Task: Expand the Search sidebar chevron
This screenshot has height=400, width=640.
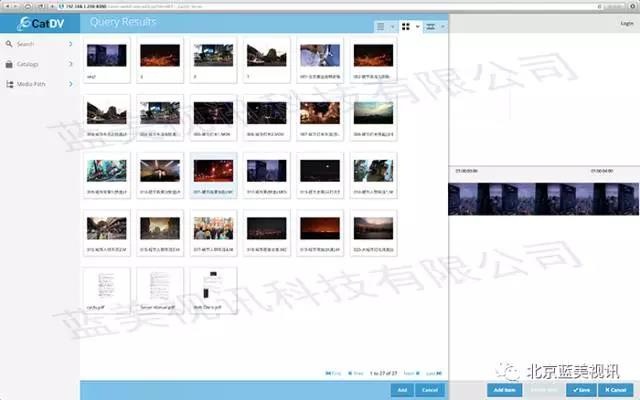Action: click(x=71, y=44)
